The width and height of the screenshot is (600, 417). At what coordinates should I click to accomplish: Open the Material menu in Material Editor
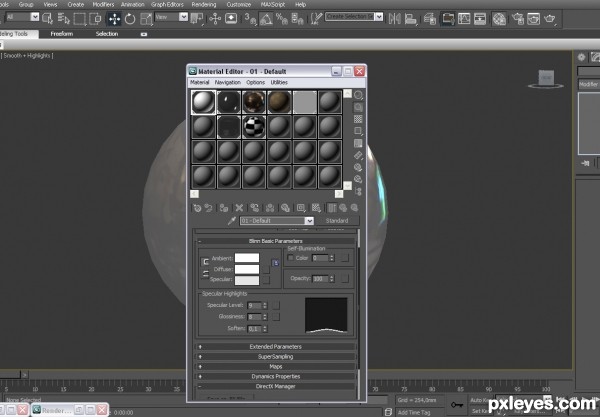[200, 82]
